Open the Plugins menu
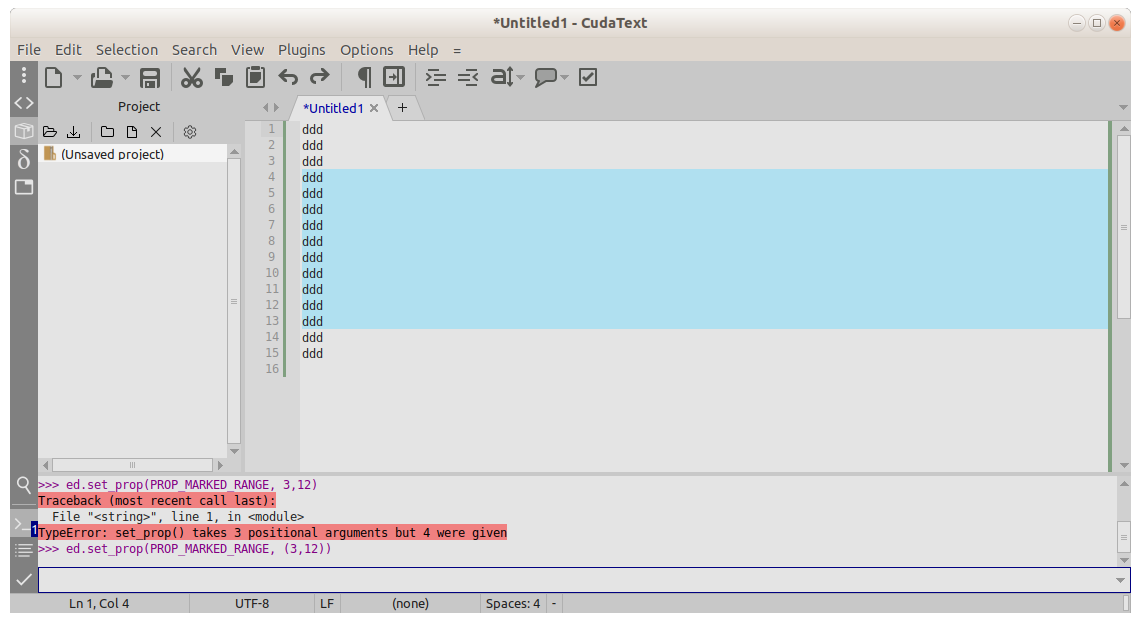This screenshot has width=1141, height=623. coord(301,50)
